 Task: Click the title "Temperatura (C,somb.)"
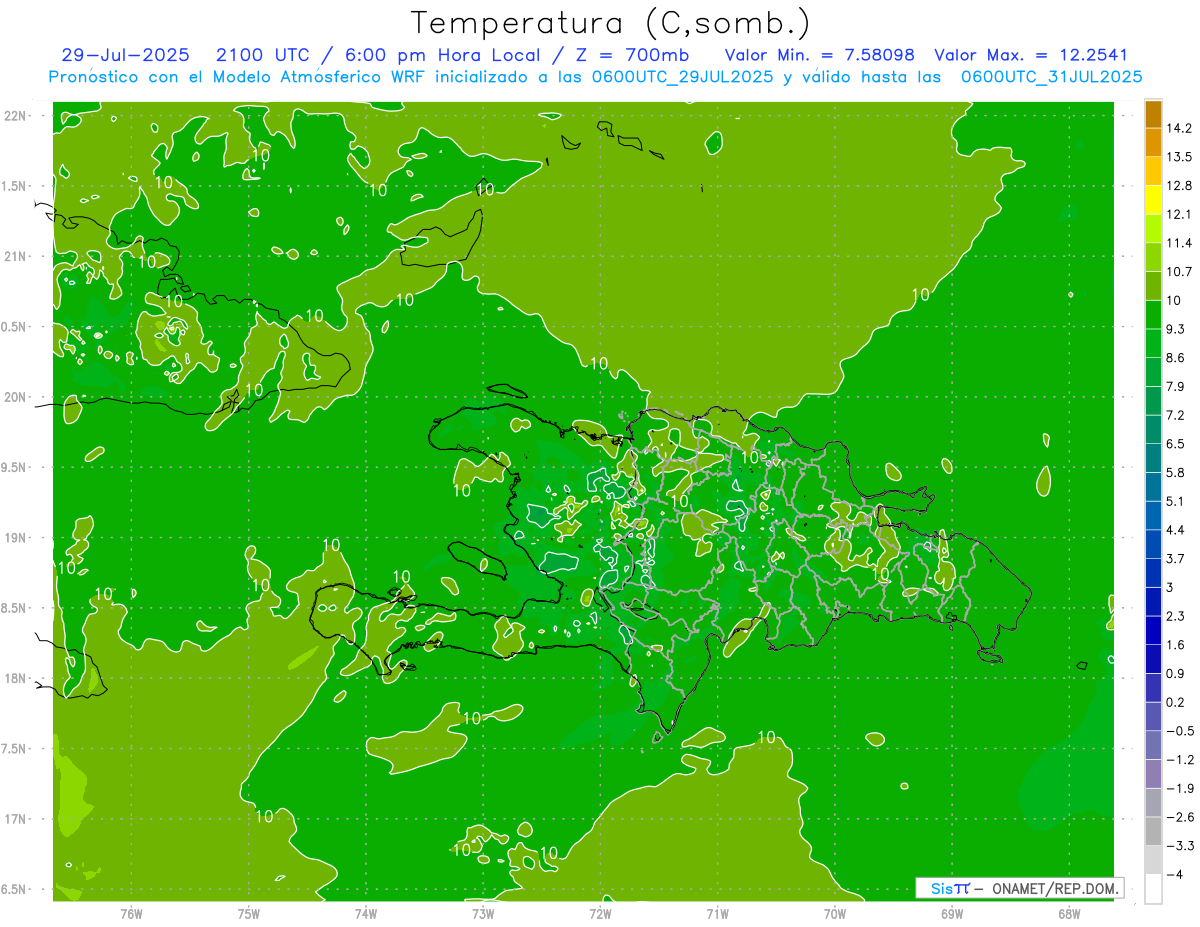(x=610, y=23)
